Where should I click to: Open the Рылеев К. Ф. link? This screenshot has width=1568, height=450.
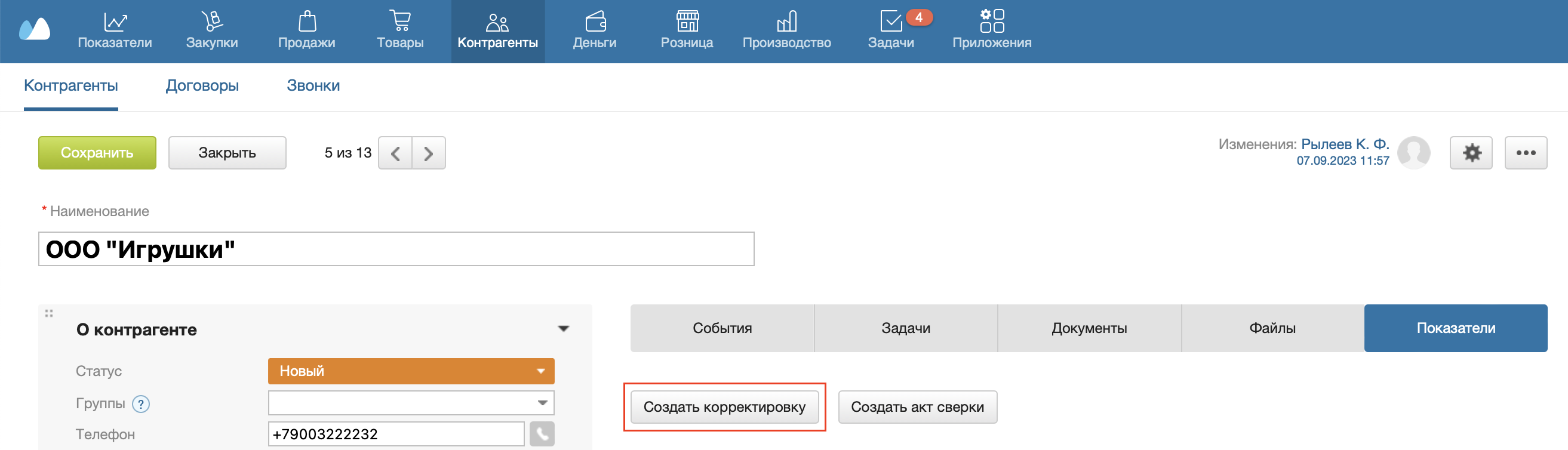tap(1345, 144)
